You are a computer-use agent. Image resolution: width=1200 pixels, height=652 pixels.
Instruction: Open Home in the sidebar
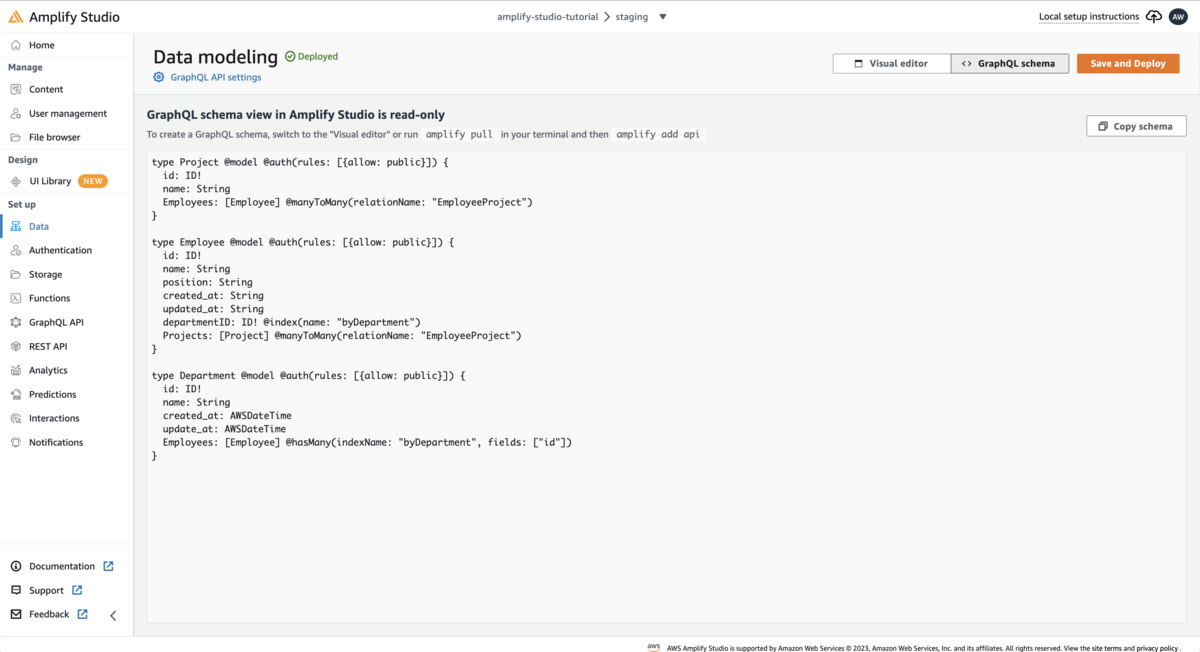coord(41,45)
